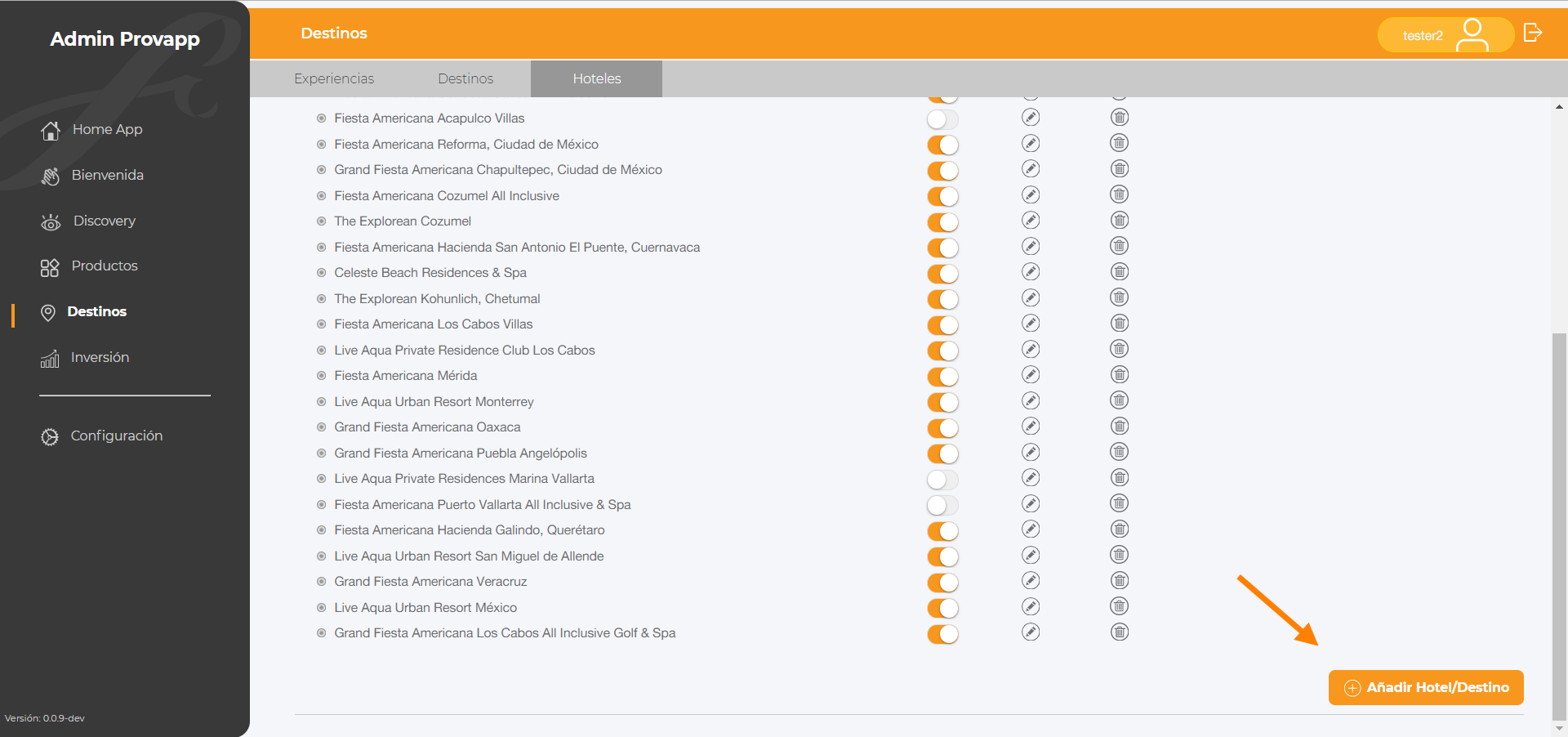Click the Home App house icon
1568x737 pixels.
tap(51, 131)
